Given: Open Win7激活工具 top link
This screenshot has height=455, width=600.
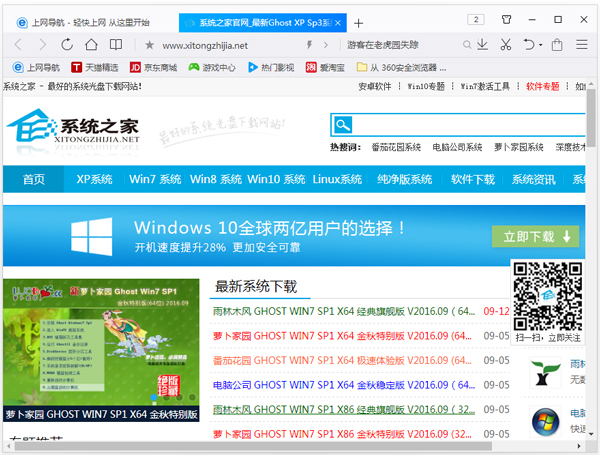Looking at the screenshot, I should click(x=485, y=86).
